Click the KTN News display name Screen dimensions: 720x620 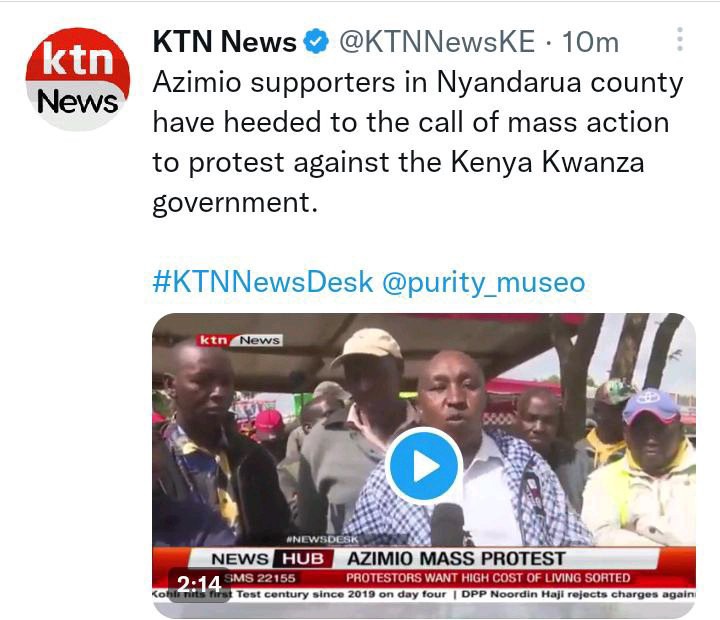pyautogui.click(x=224, y=42)
